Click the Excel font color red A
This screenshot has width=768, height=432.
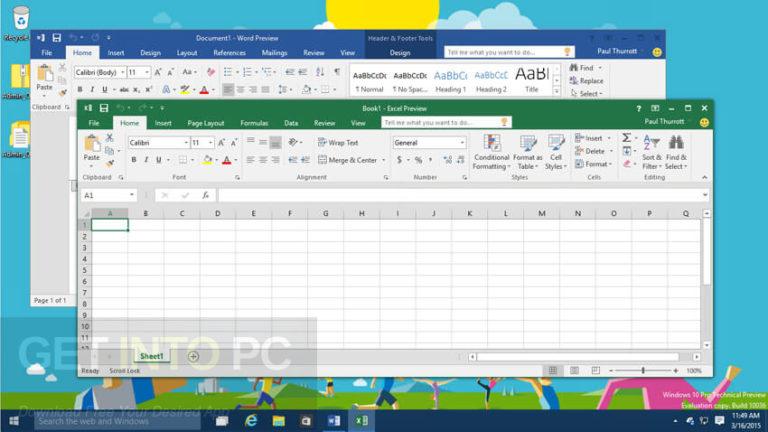(227, 160)
